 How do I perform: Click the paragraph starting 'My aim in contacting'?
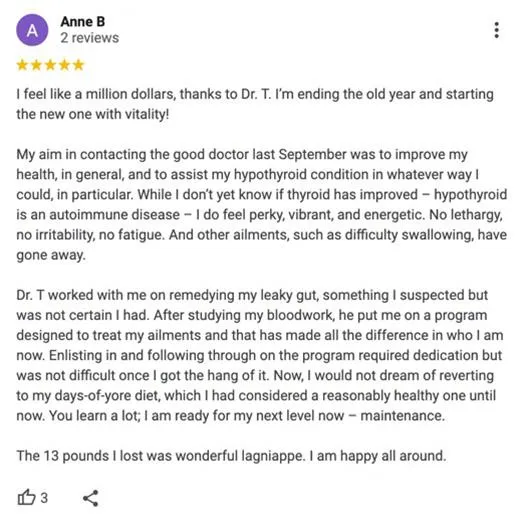(262, 205)
